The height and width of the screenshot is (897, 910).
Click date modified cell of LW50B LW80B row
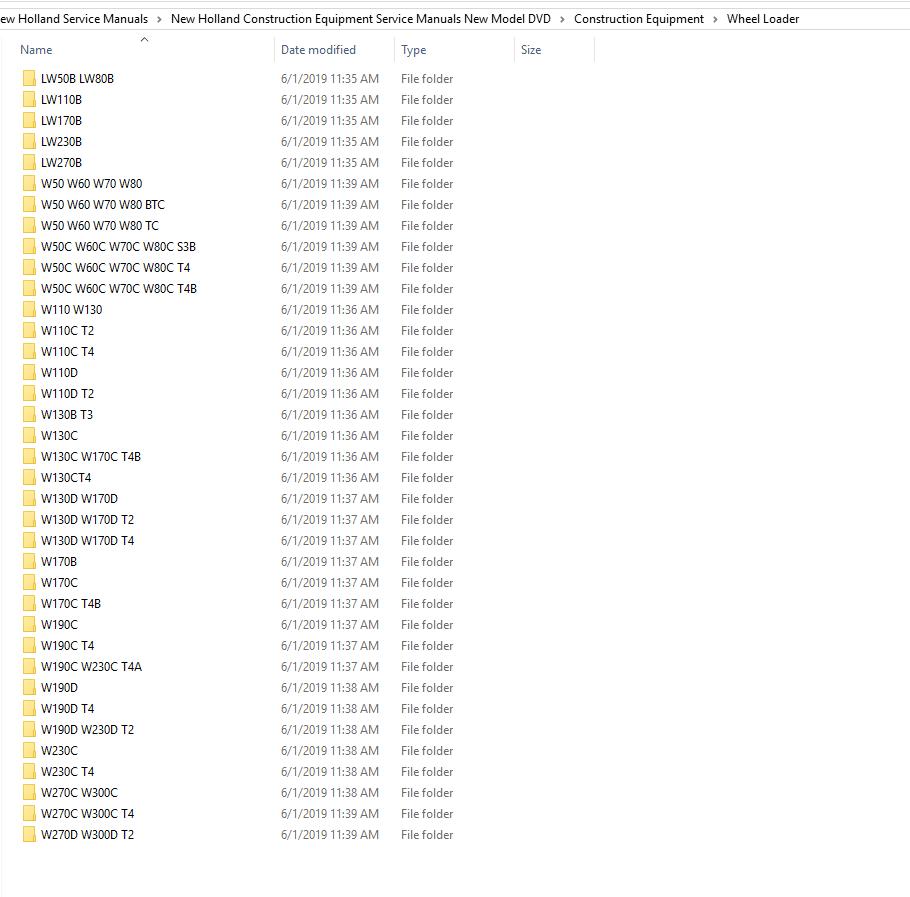[x=330, y=78]
